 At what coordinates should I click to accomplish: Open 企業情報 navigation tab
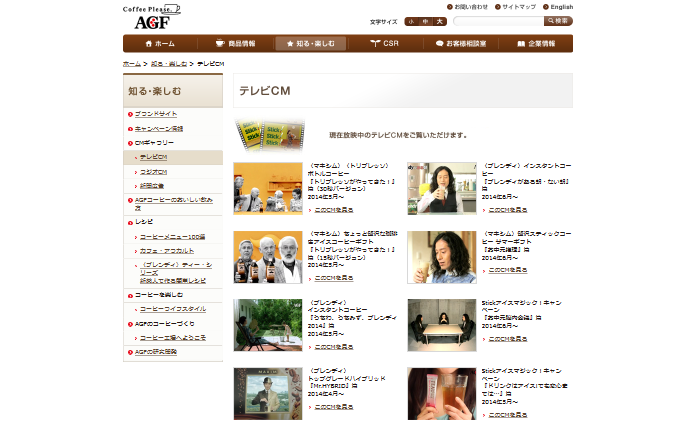point(536,43)
